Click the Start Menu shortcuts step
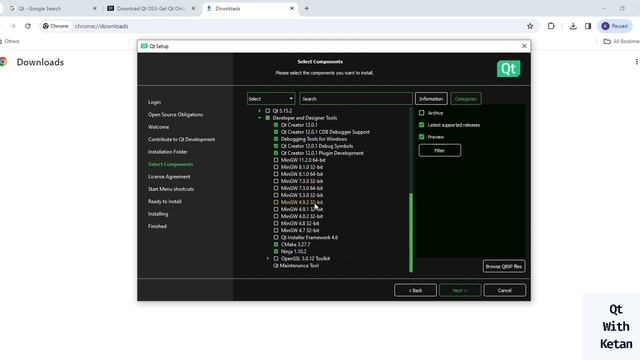The image size is (640, 360). pyautogui.click(x=171, y=189)
